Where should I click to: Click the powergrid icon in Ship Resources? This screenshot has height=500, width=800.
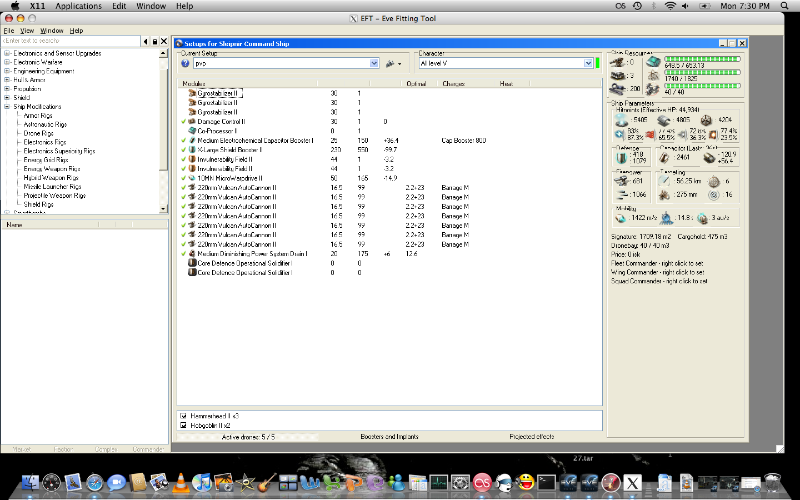653,76
